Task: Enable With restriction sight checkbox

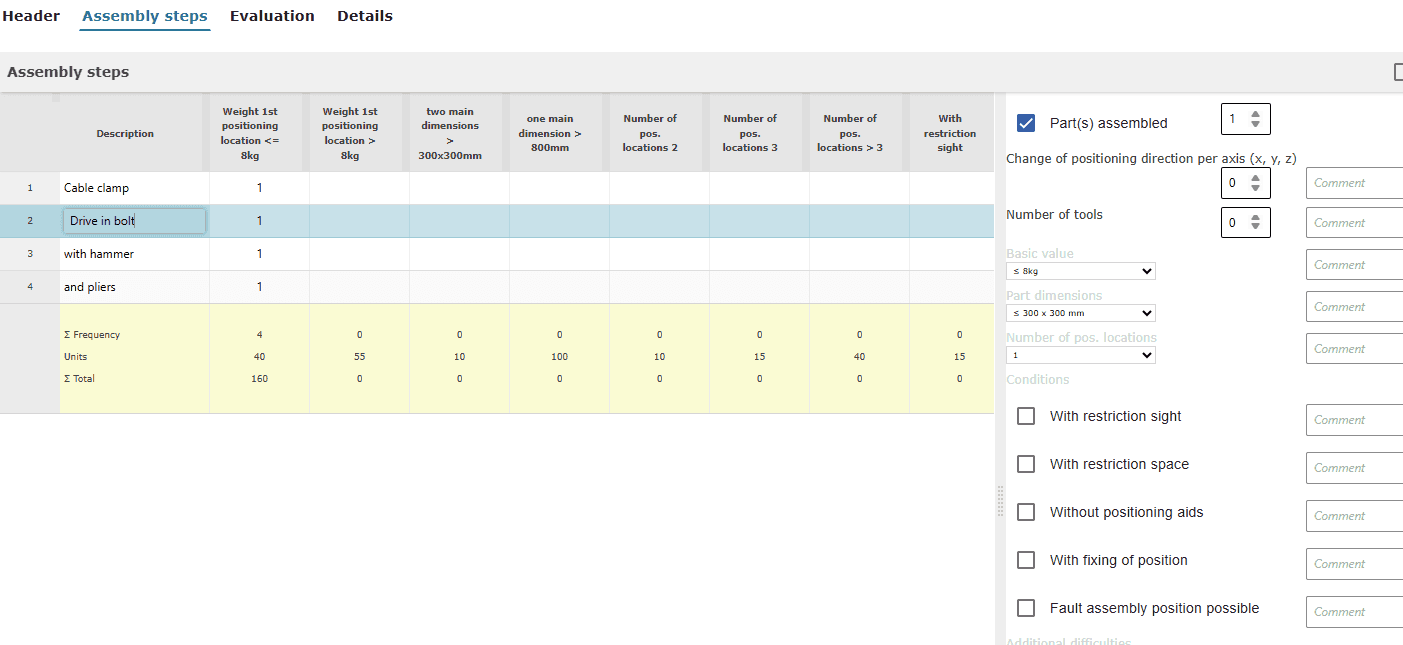Action: [x=1026, y=416]
